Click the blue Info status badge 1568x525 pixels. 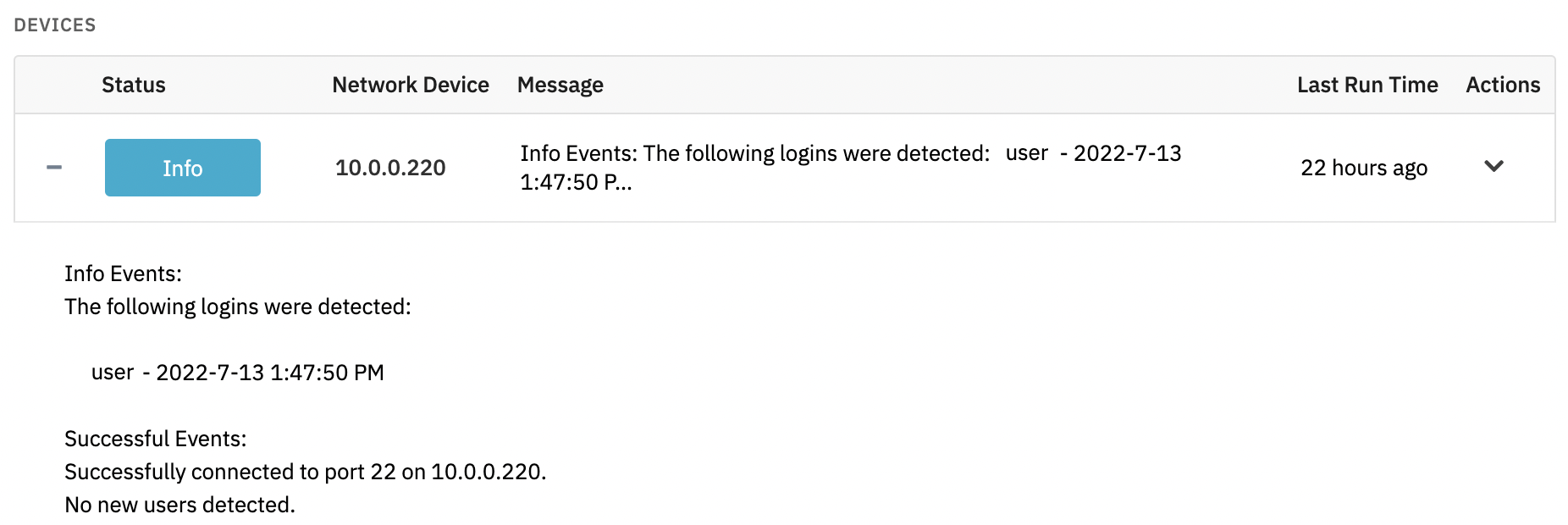pos(182,167)
